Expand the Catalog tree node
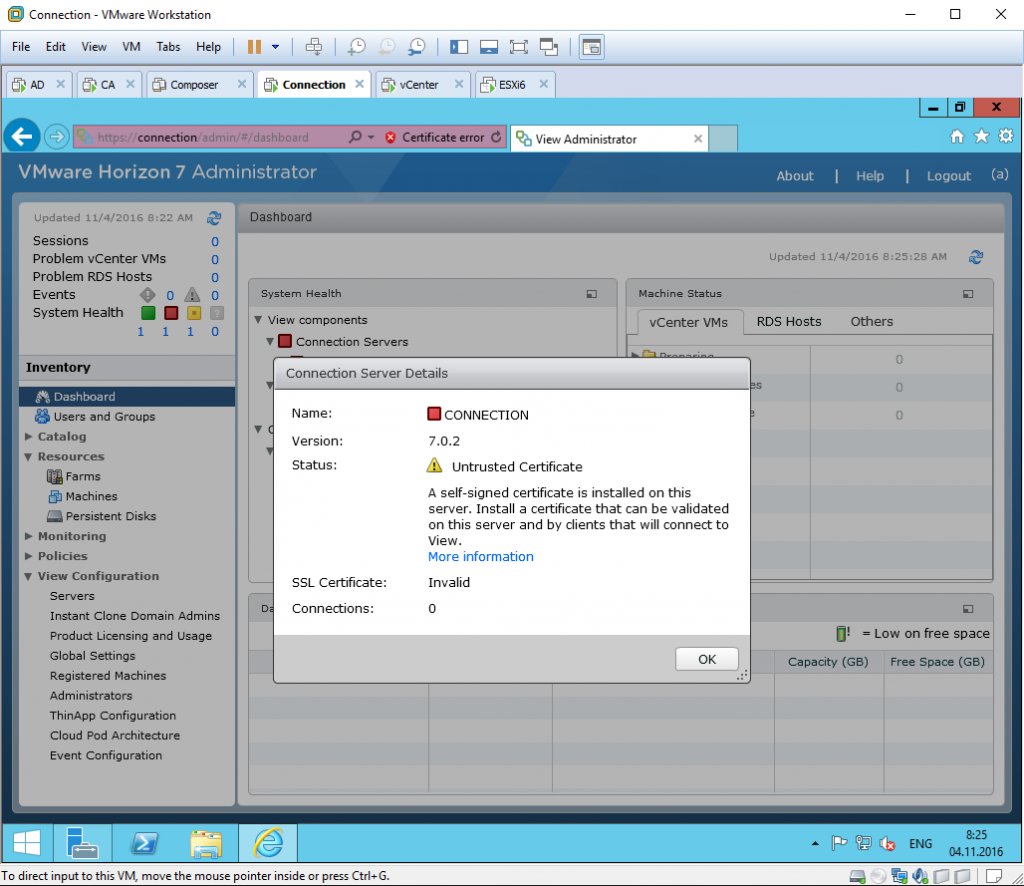The width and height of the screenshot is (1024, 886). 29,436
